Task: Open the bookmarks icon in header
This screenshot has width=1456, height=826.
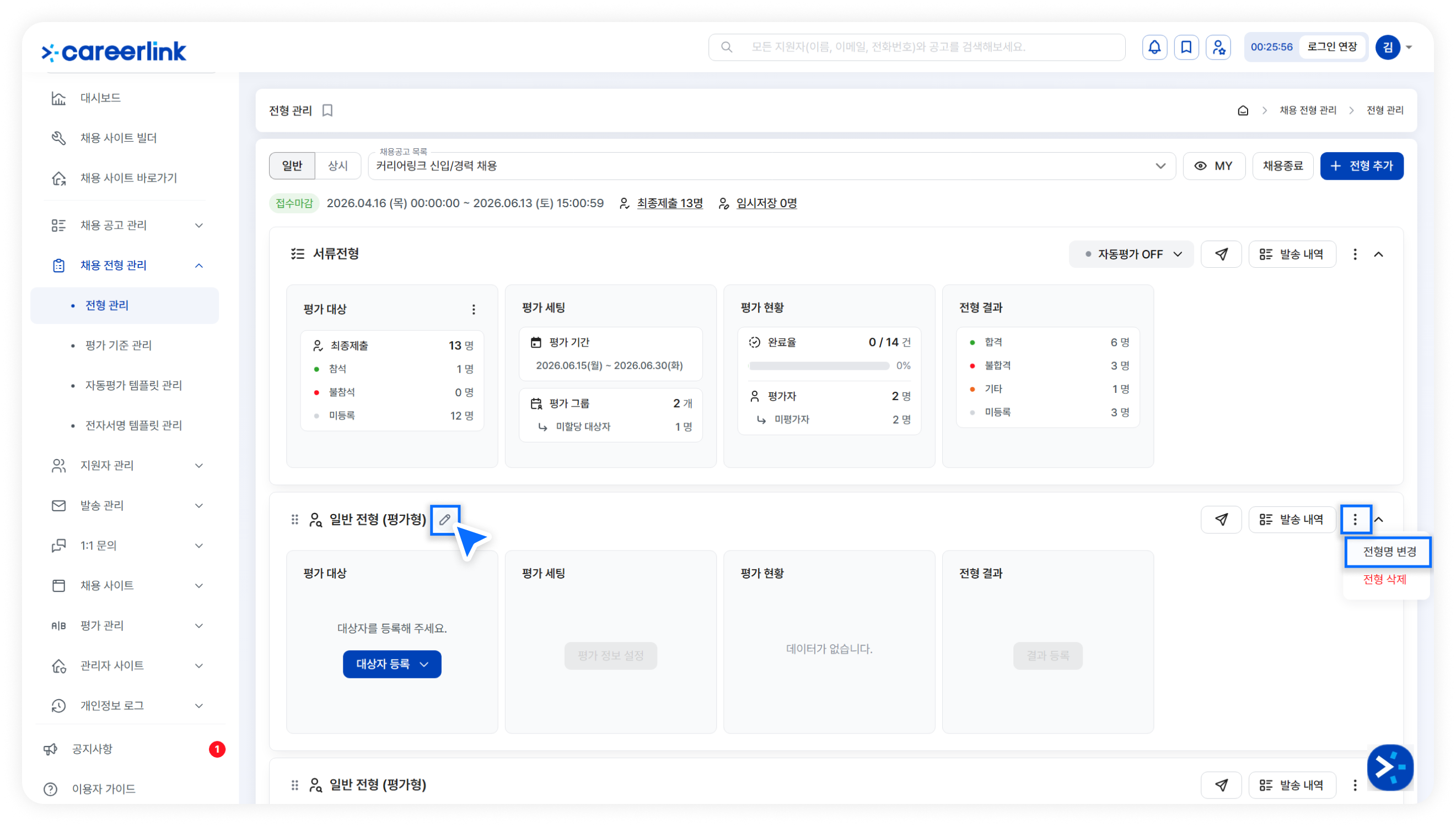Action: tap(1186, 47)
